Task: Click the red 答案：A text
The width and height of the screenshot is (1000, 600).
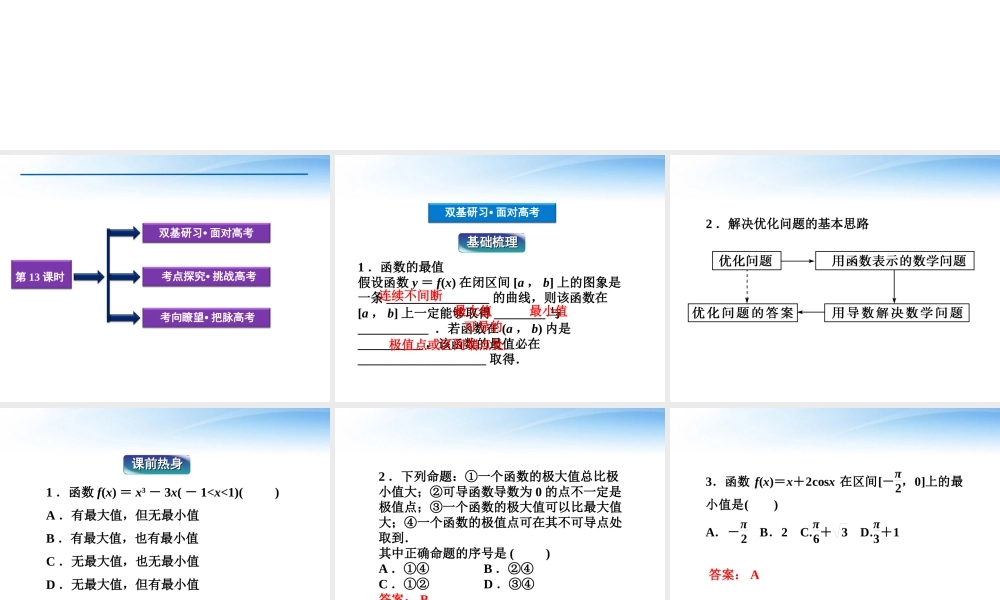Action: point(734,574)
